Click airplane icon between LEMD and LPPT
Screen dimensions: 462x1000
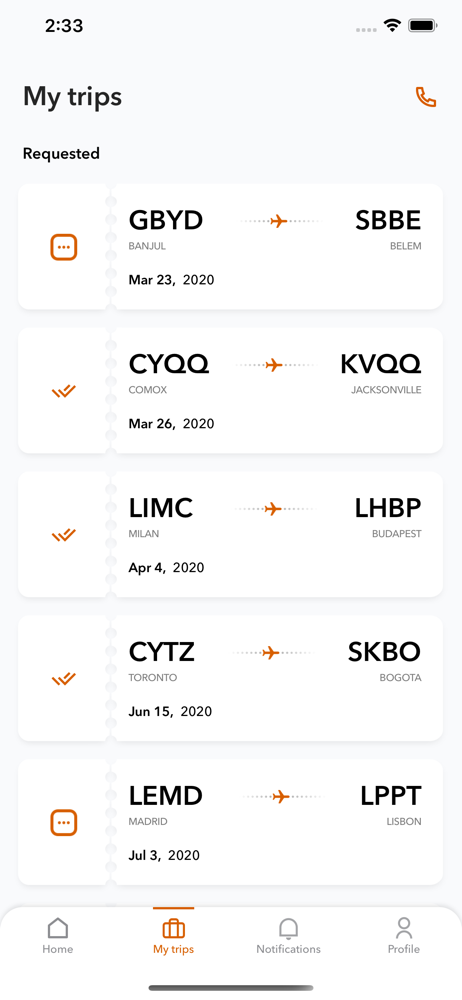pyautogui.click(x=280, y=797)
